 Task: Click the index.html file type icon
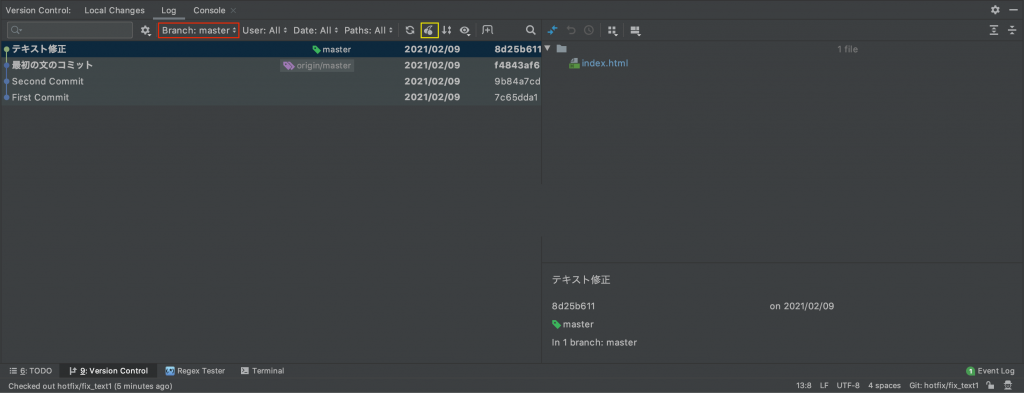(574, 63)
